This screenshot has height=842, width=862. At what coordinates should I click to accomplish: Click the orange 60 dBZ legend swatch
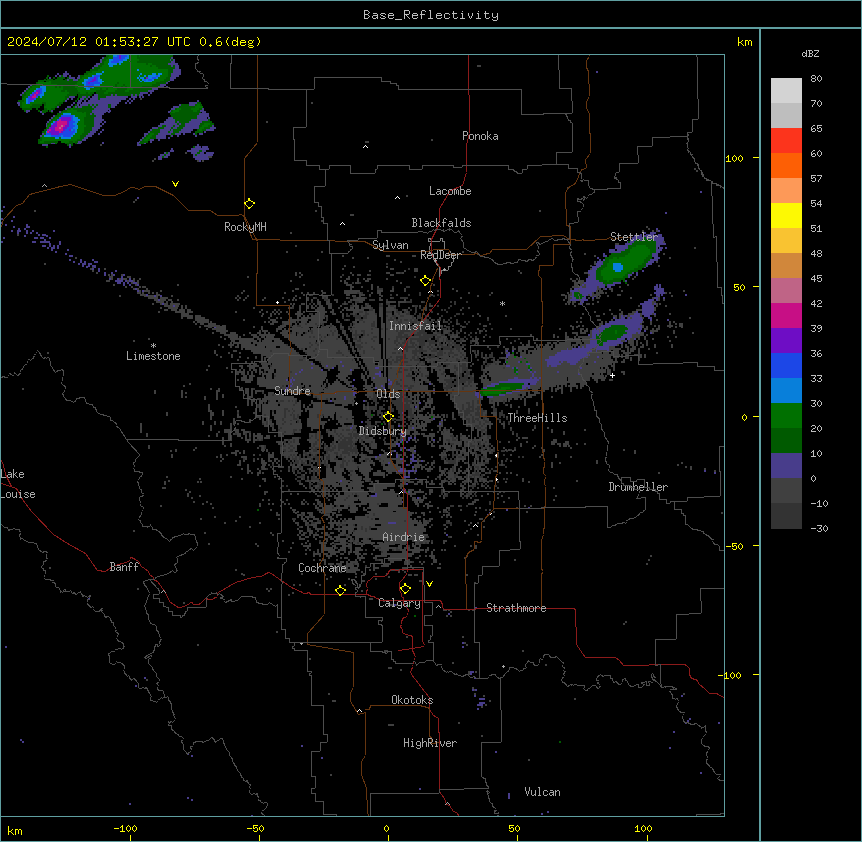pos(786,165)
